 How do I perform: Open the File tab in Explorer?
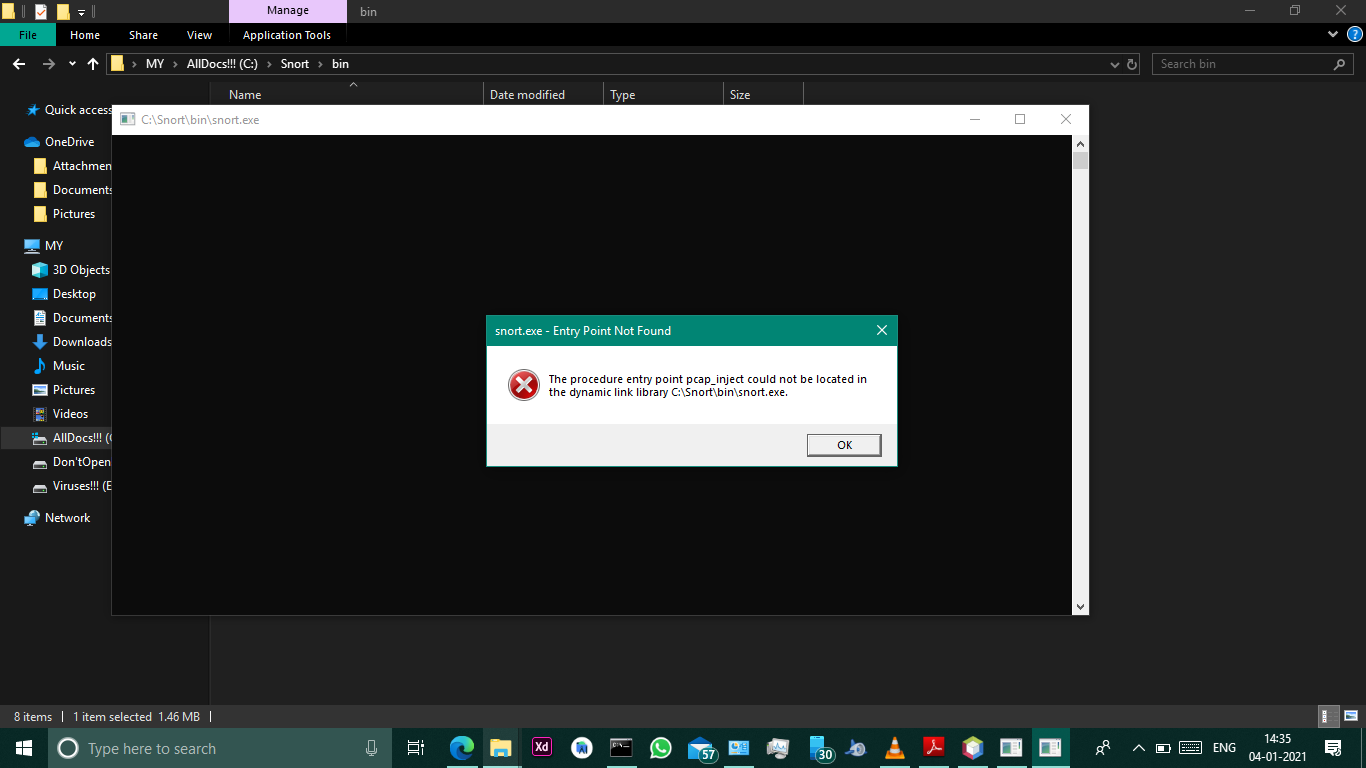point(28,35)
